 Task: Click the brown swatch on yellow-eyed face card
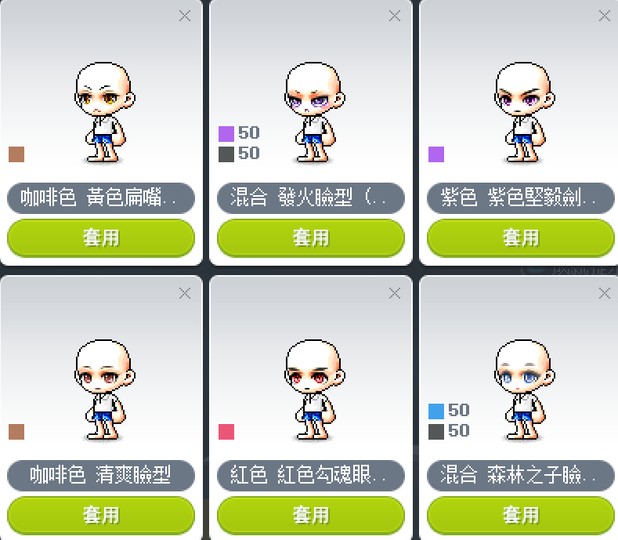(x=17, y=155)
